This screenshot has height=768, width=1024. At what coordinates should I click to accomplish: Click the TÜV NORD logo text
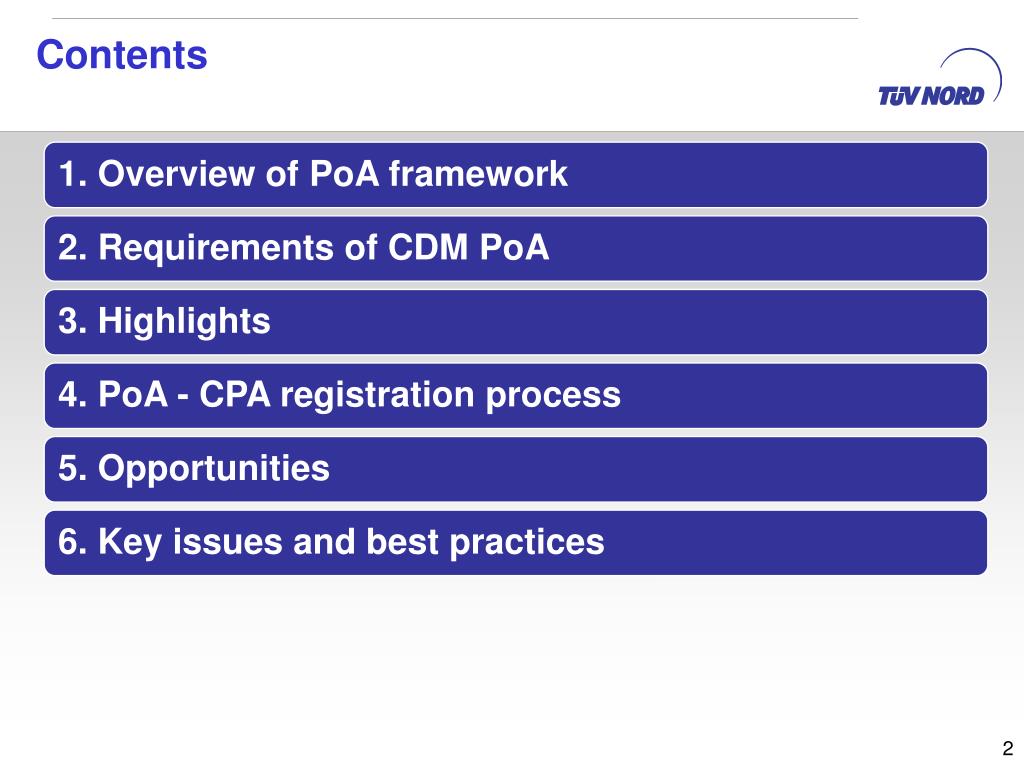click(931, 96)
